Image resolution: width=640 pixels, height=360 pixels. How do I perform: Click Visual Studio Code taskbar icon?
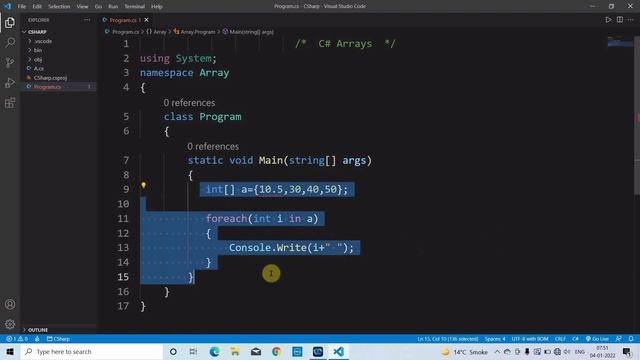click(x=338, y=351)
